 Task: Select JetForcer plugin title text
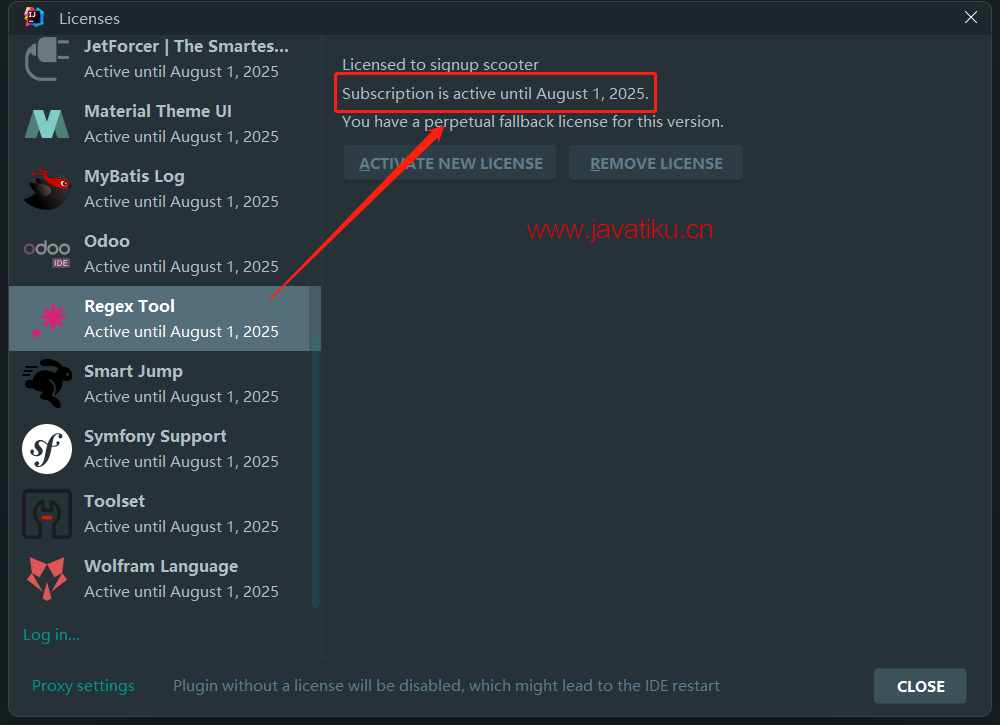186,47
